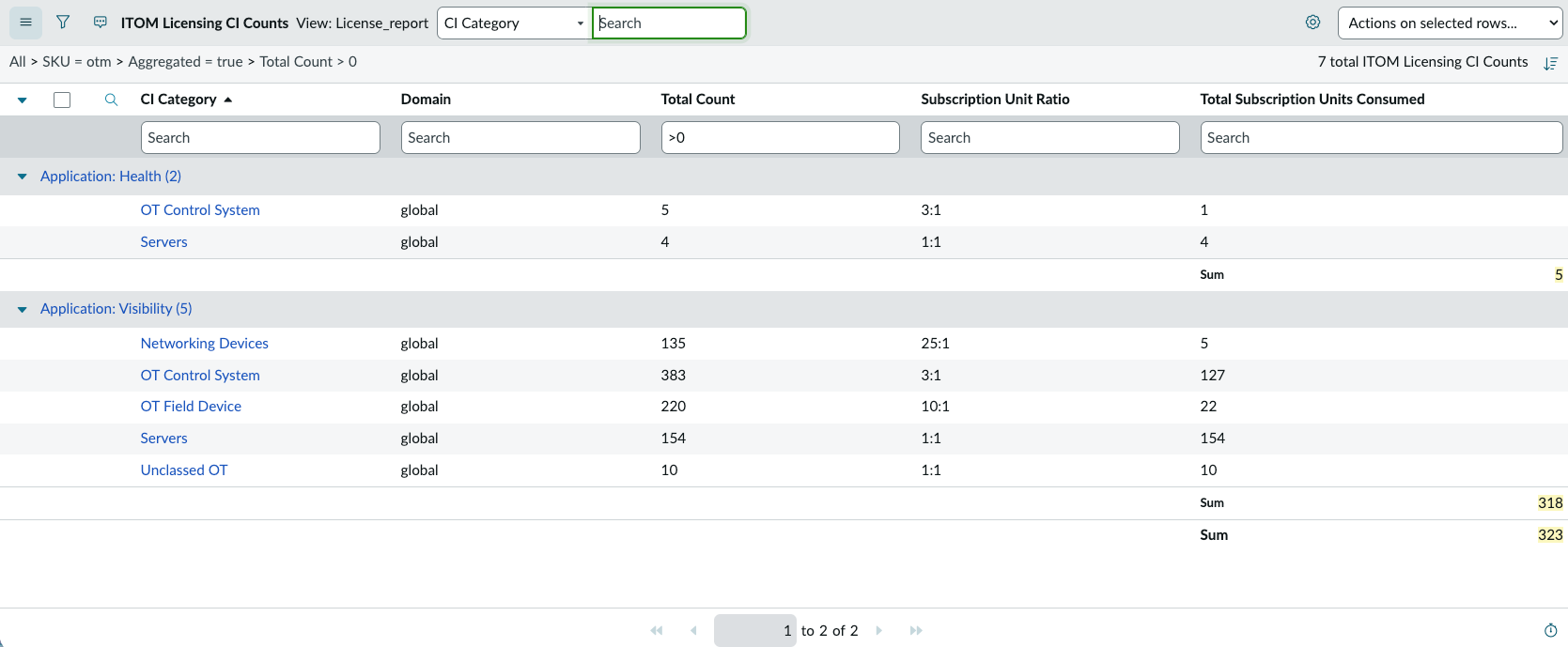The height and width of the screenshot is (647, 1568).
Task: Open the personalize list gear icon
Action: pyautogui.click(x=1312, y=23)
